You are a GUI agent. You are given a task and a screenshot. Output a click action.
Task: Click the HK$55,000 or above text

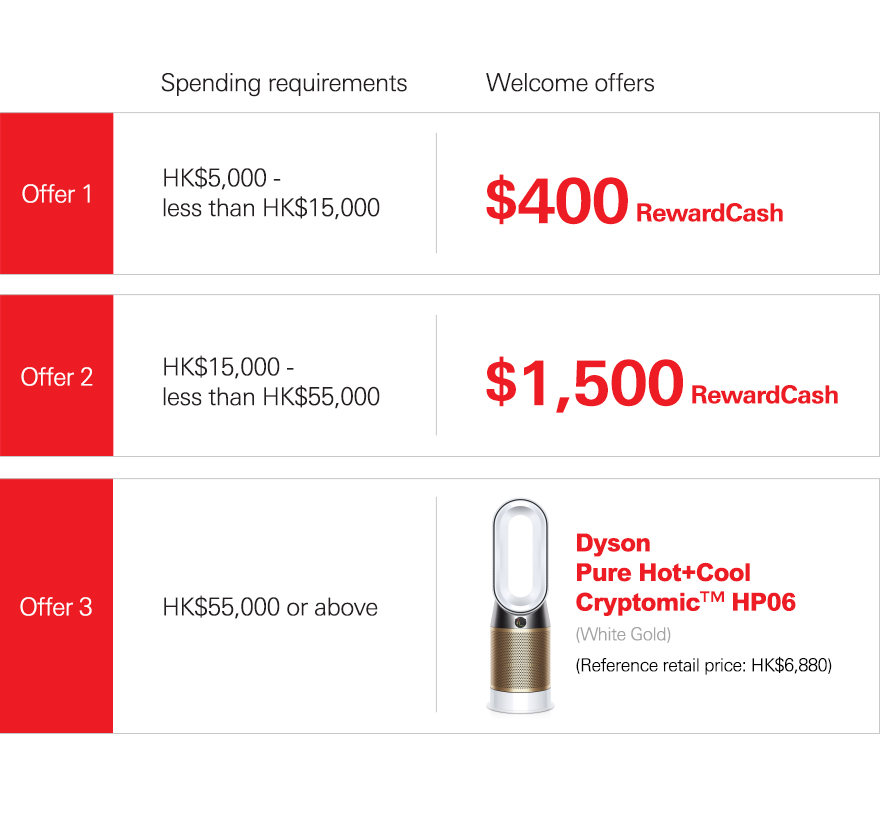tap(270, 607)
